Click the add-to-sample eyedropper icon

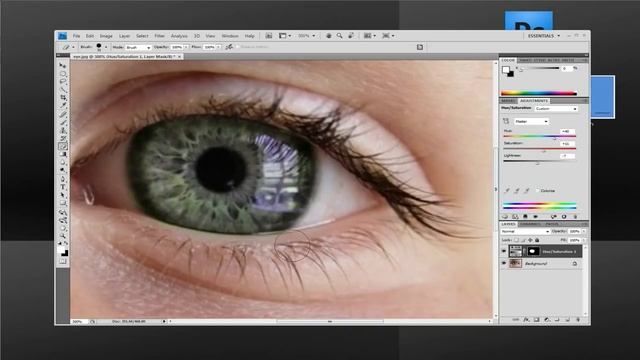(517, 191)
